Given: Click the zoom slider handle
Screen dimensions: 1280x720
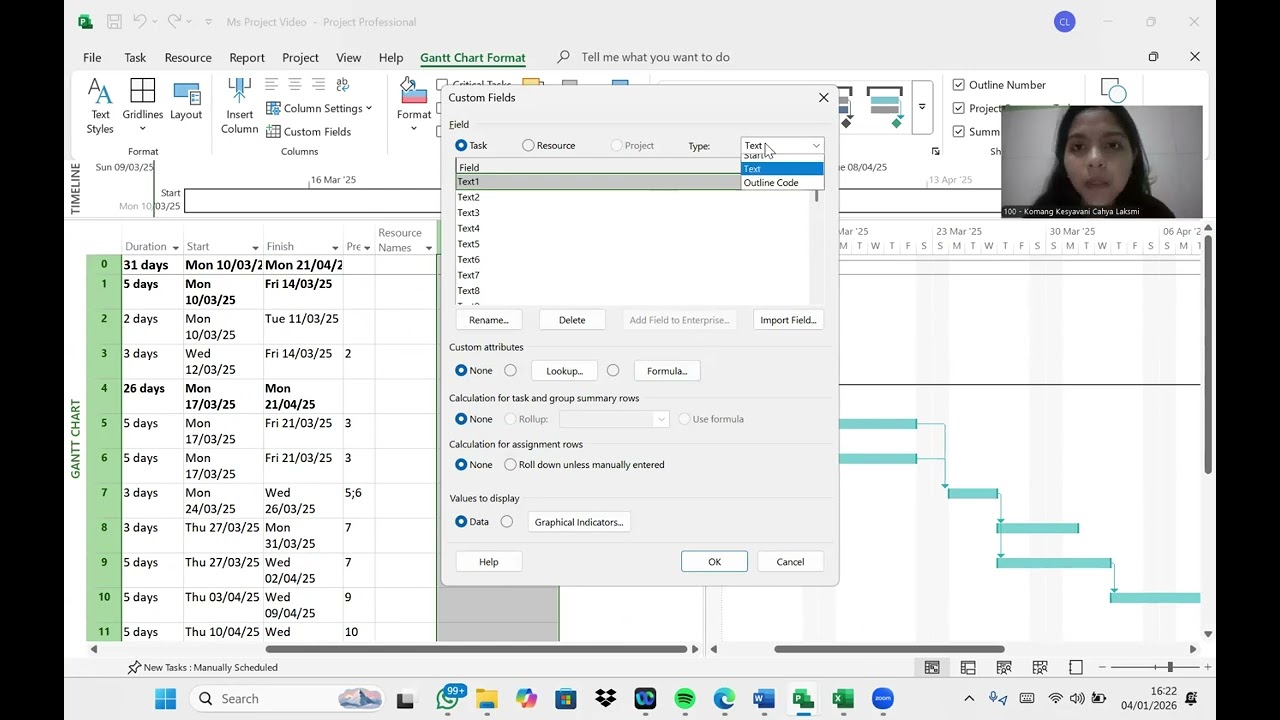Looking at the screenshot, I should click(x=1170, y=667).
